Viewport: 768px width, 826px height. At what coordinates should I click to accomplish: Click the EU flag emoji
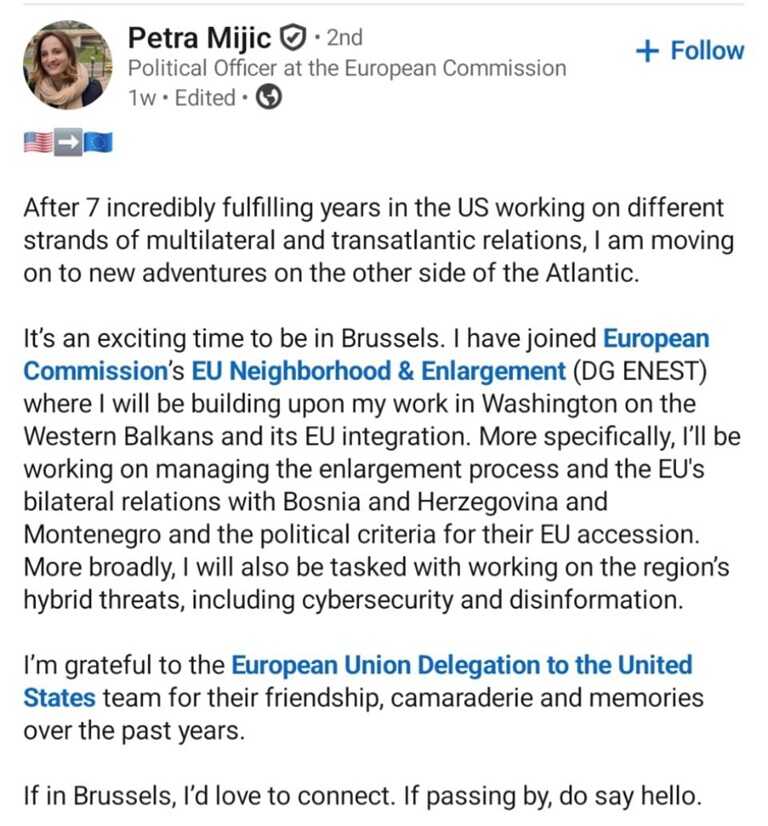pyautogui.click(x=98, y=143)
